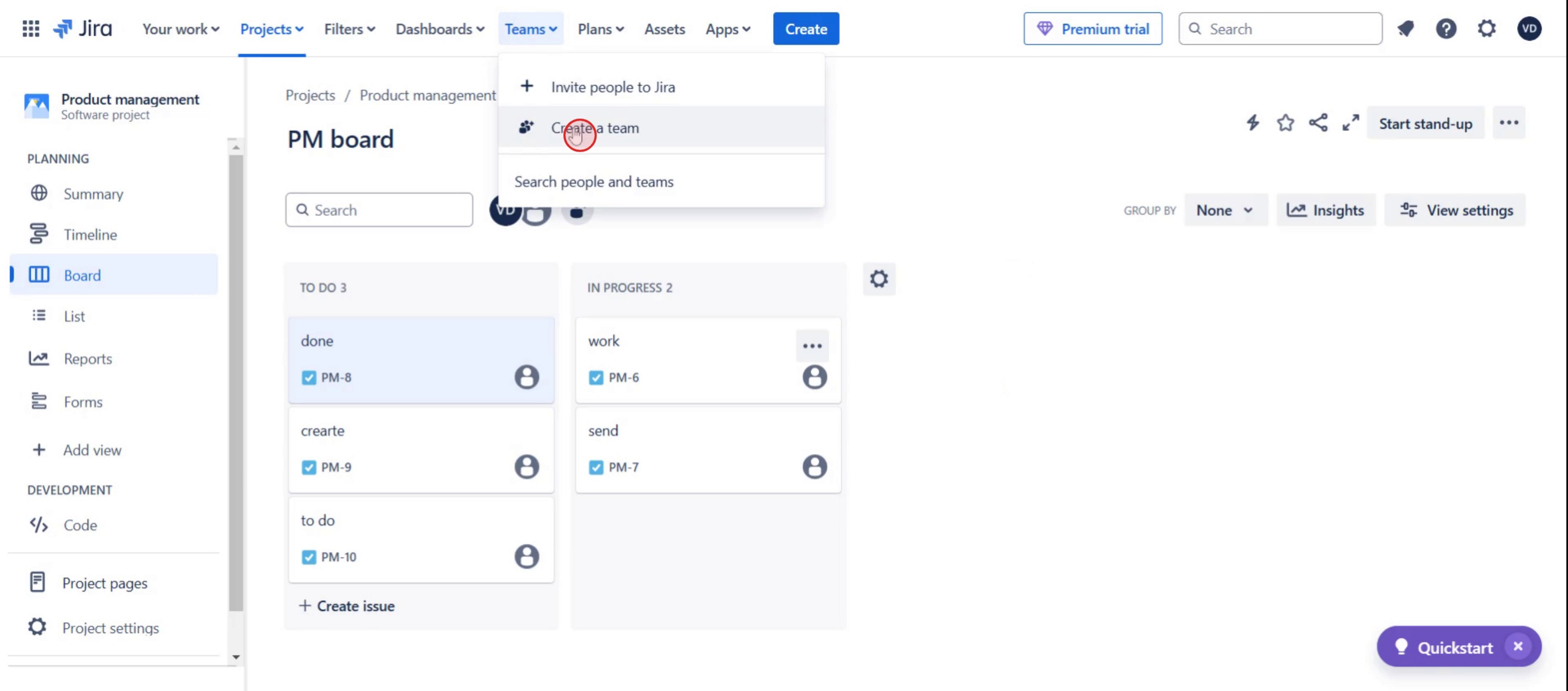Open the app switcher grid icon

tap(30, 29)
